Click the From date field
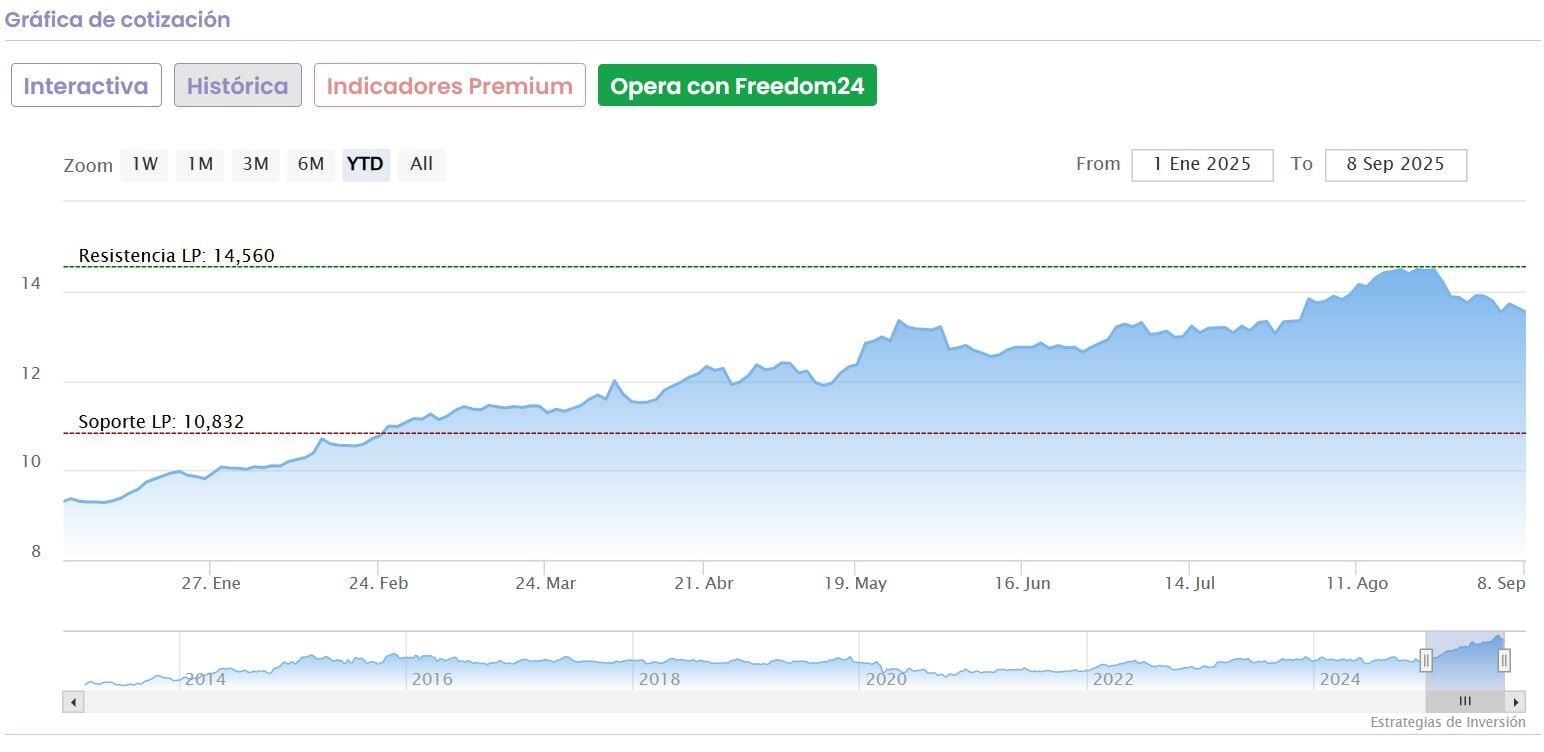 [1202, 165]
